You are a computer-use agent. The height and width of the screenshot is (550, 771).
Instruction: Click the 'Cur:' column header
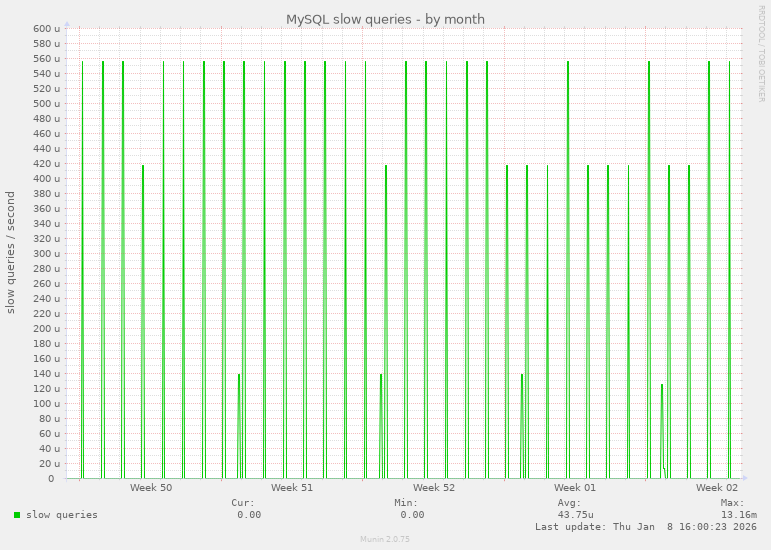pyautogui.click(x=243, y=503)
